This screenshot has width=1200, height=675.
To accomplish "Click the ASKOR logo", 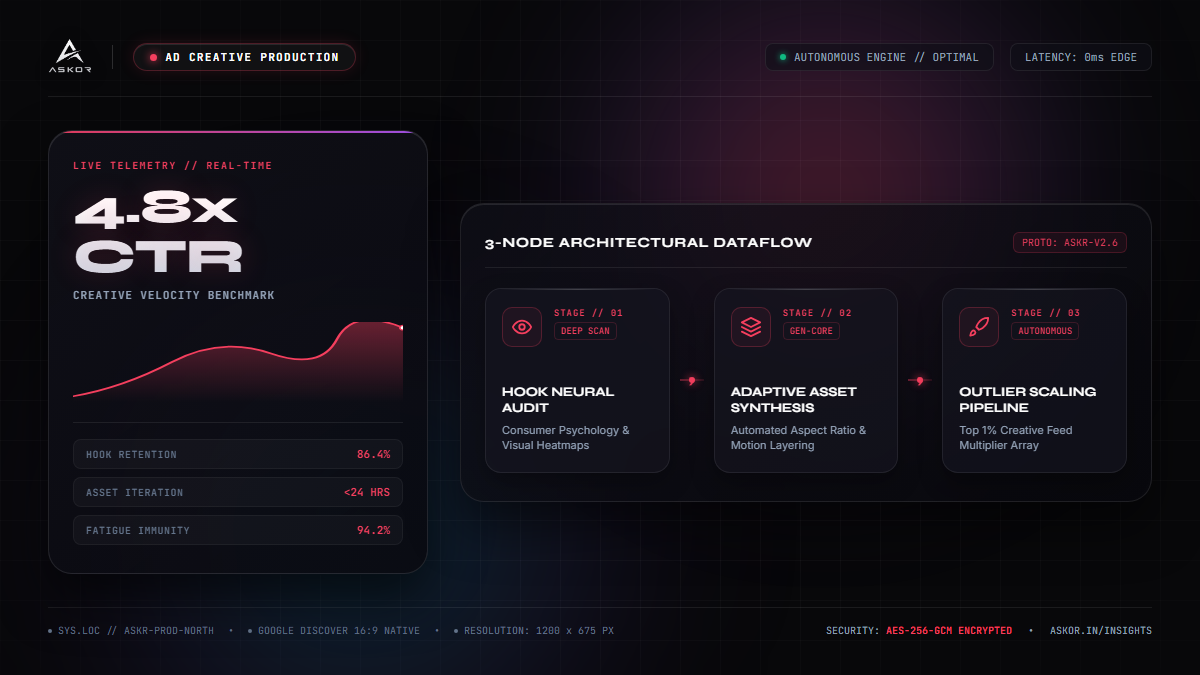I will 69,57.
